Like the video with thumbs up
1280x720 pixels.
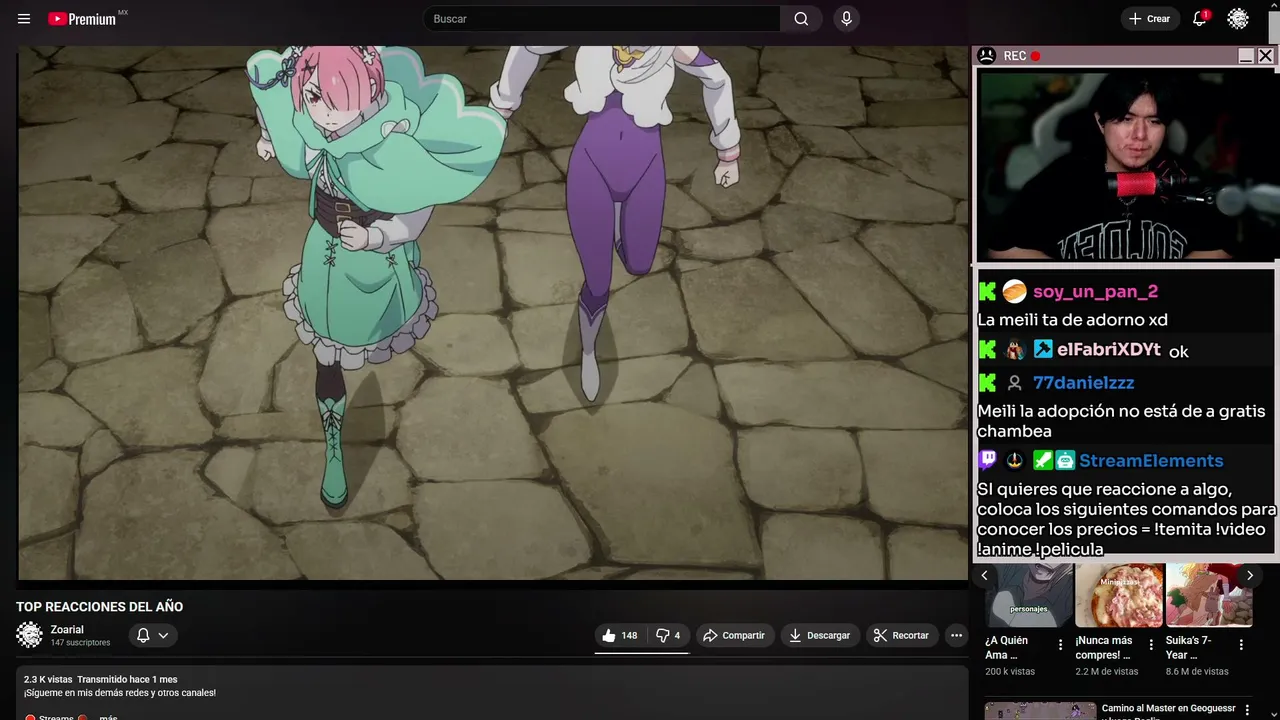(x=619, y=635)
